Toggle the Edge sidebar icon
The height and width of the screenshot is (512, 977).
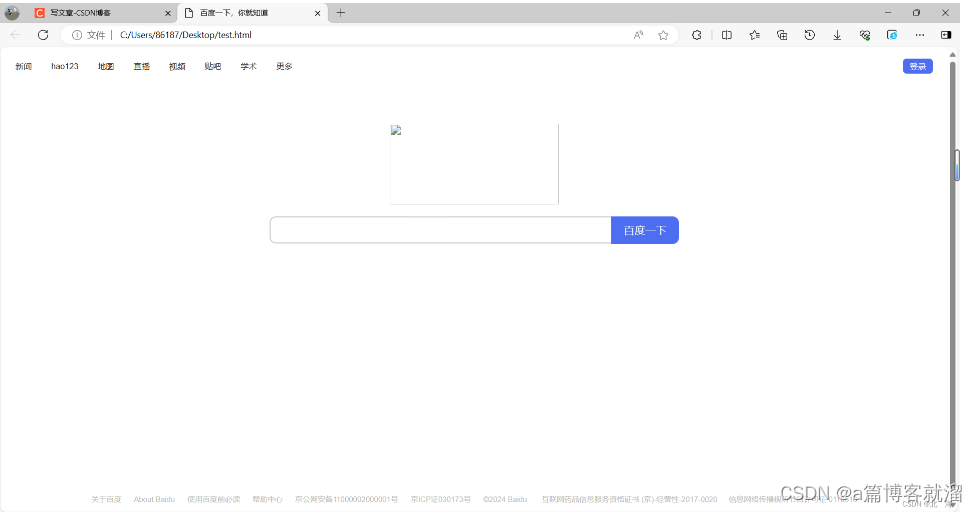point(946,35)
